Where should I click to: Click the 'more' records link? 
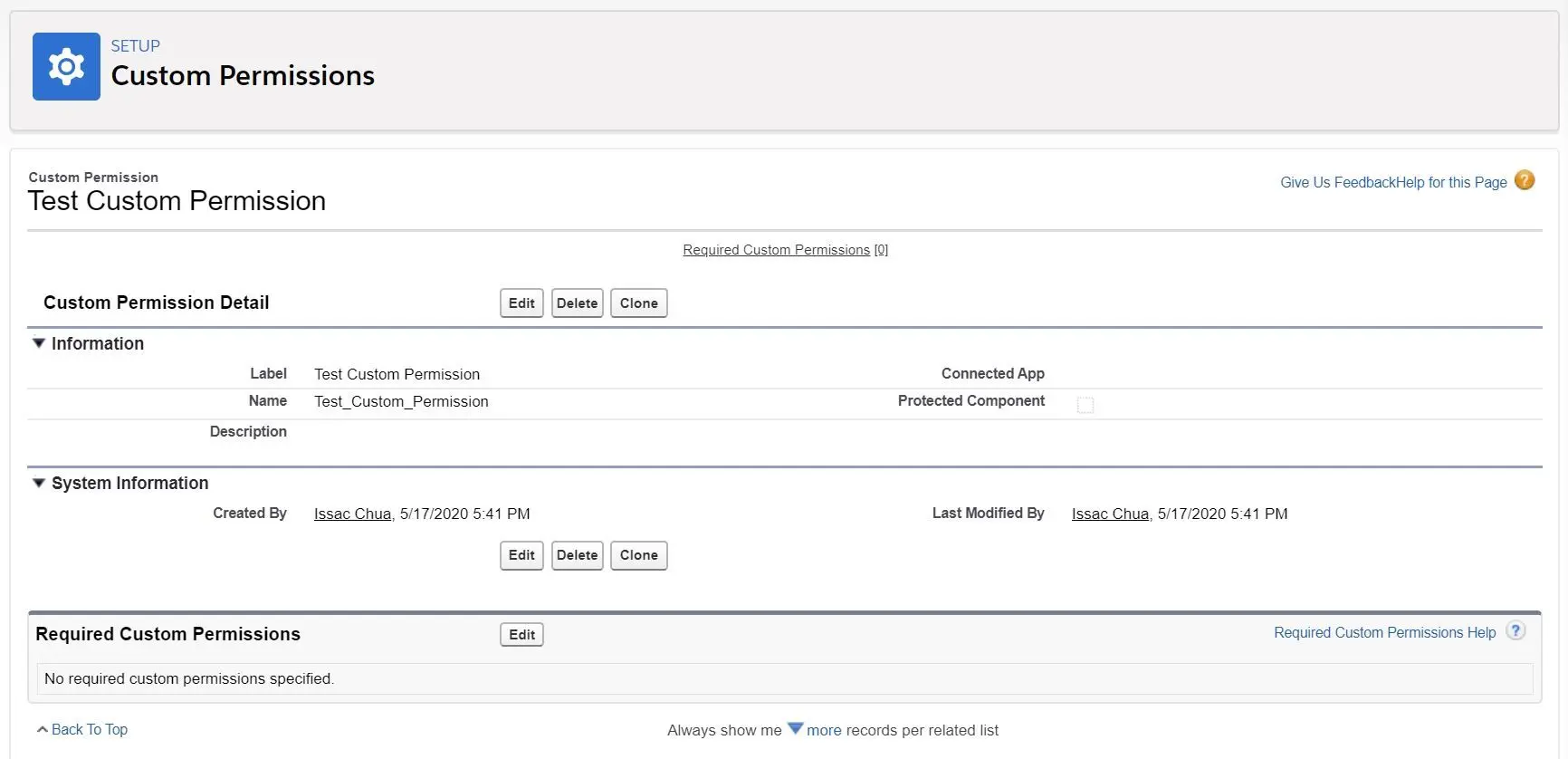824,730
